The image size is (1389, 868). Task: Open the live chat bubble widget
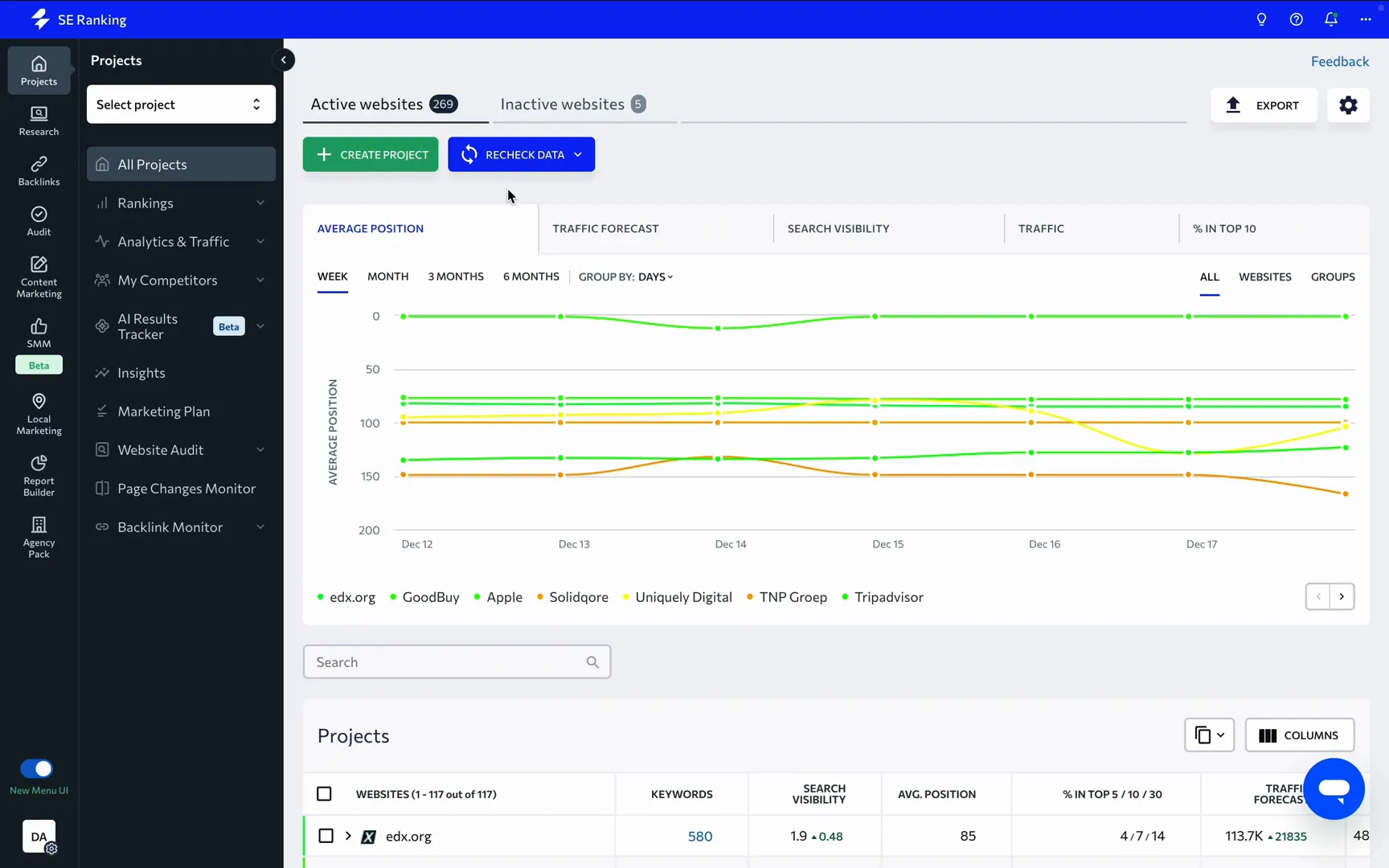point(1334,788)
